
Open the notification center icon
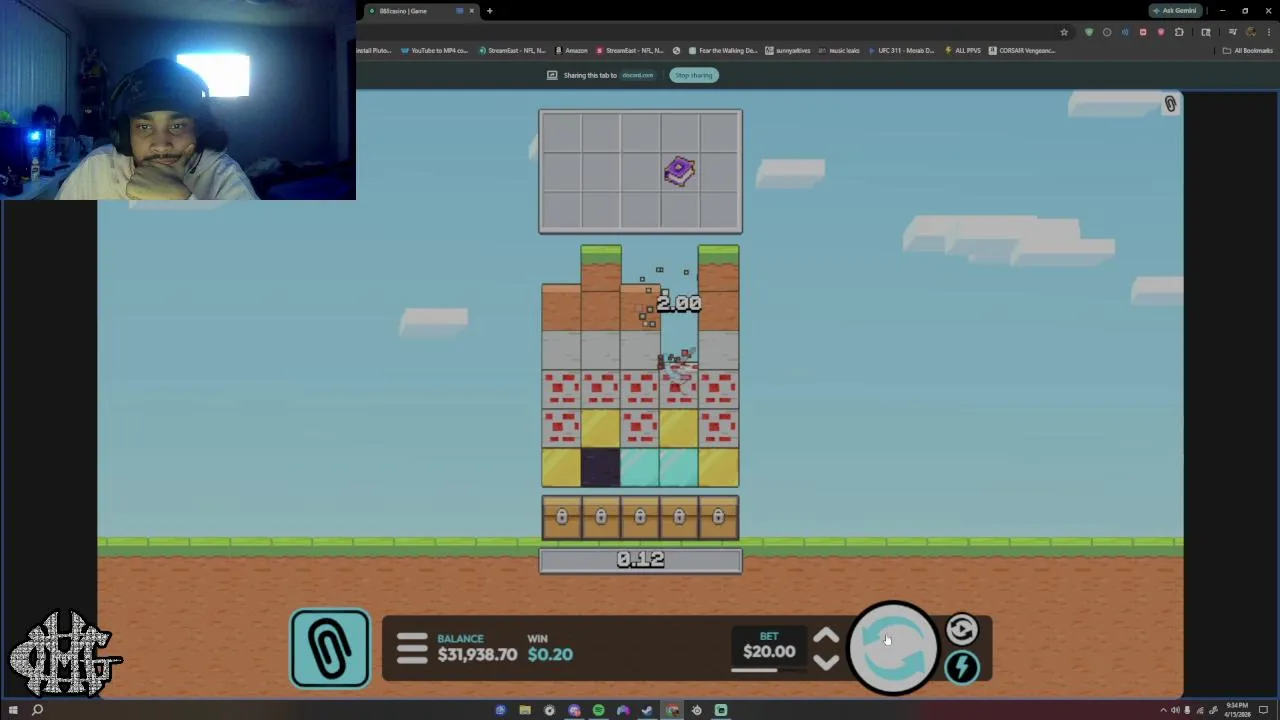[x=1264, y=710]
